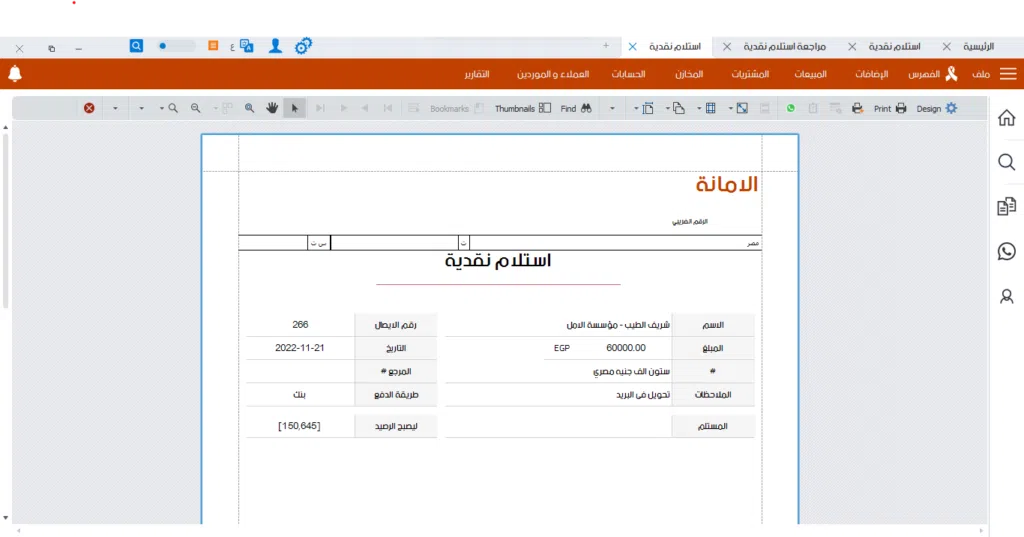Click the blue user icon in title bar
The height and width of the screenshot is (537, 1024).
276,46
